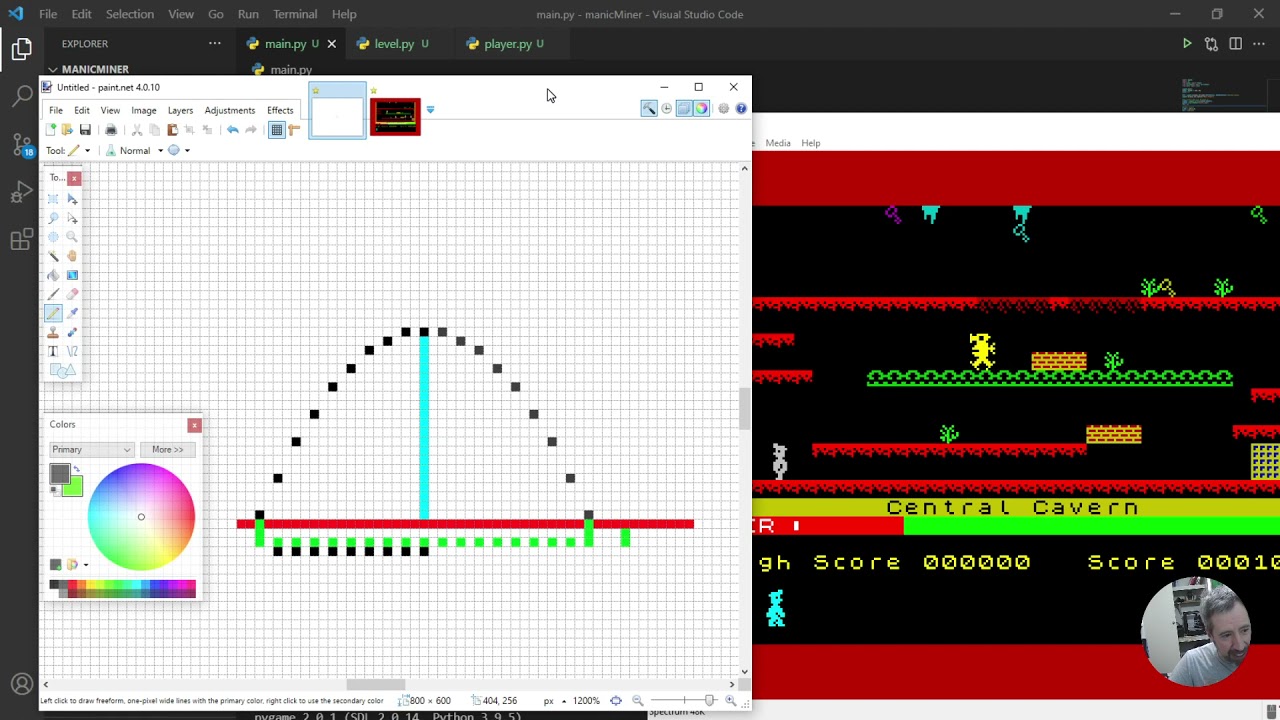Open VS Code Run and Debug view
This screenshot has height=720, width=1280.
tap(21, 192)
